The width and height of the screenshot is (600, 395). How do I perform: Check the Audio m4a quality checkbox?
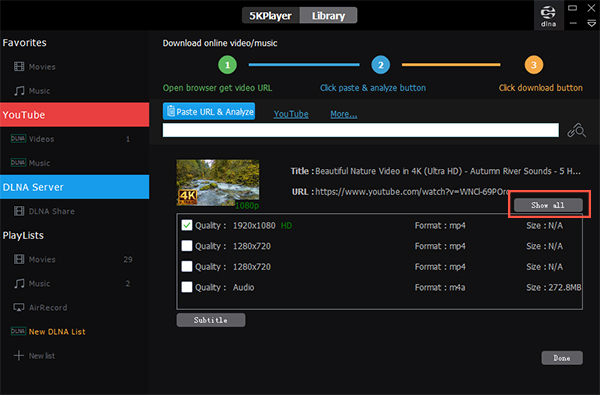tap(187, 287)
